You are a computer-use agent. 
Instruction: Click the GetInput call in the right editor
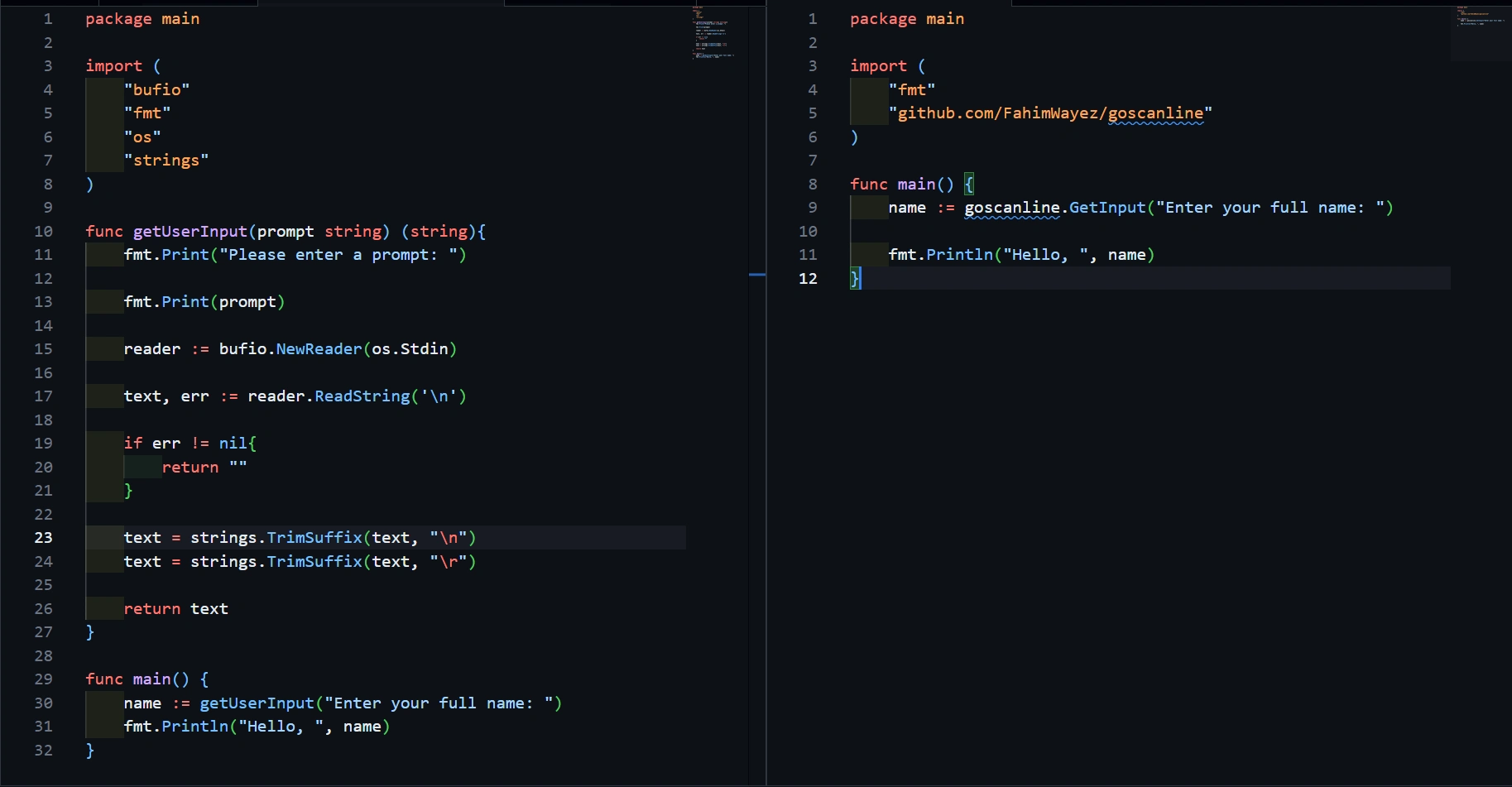(1107, 208)
